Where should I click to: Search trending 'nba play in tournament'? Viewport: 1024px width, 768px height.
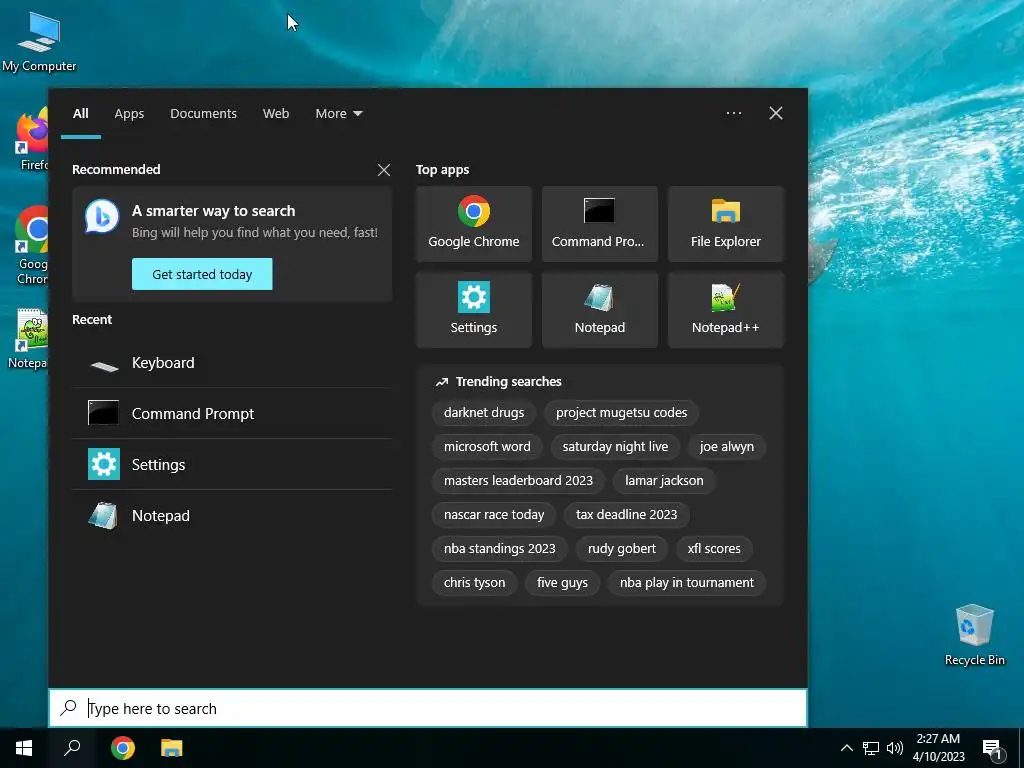[687, 583]
